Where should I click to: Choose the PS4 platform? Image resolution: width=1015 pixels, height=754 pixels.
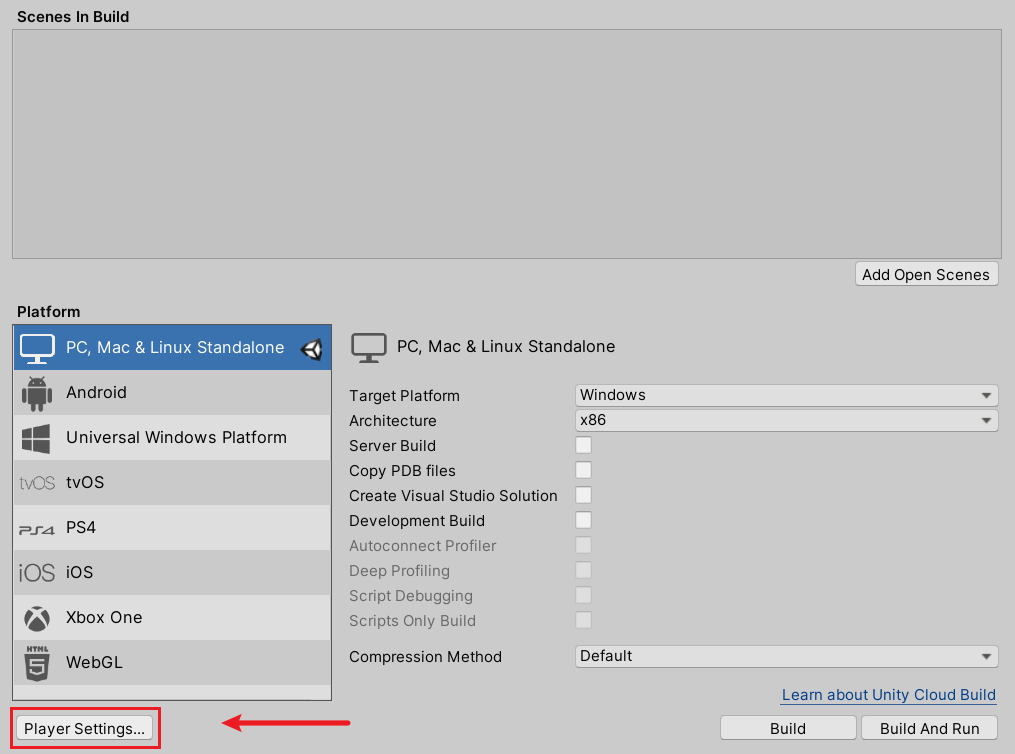[x=172, y=527]
